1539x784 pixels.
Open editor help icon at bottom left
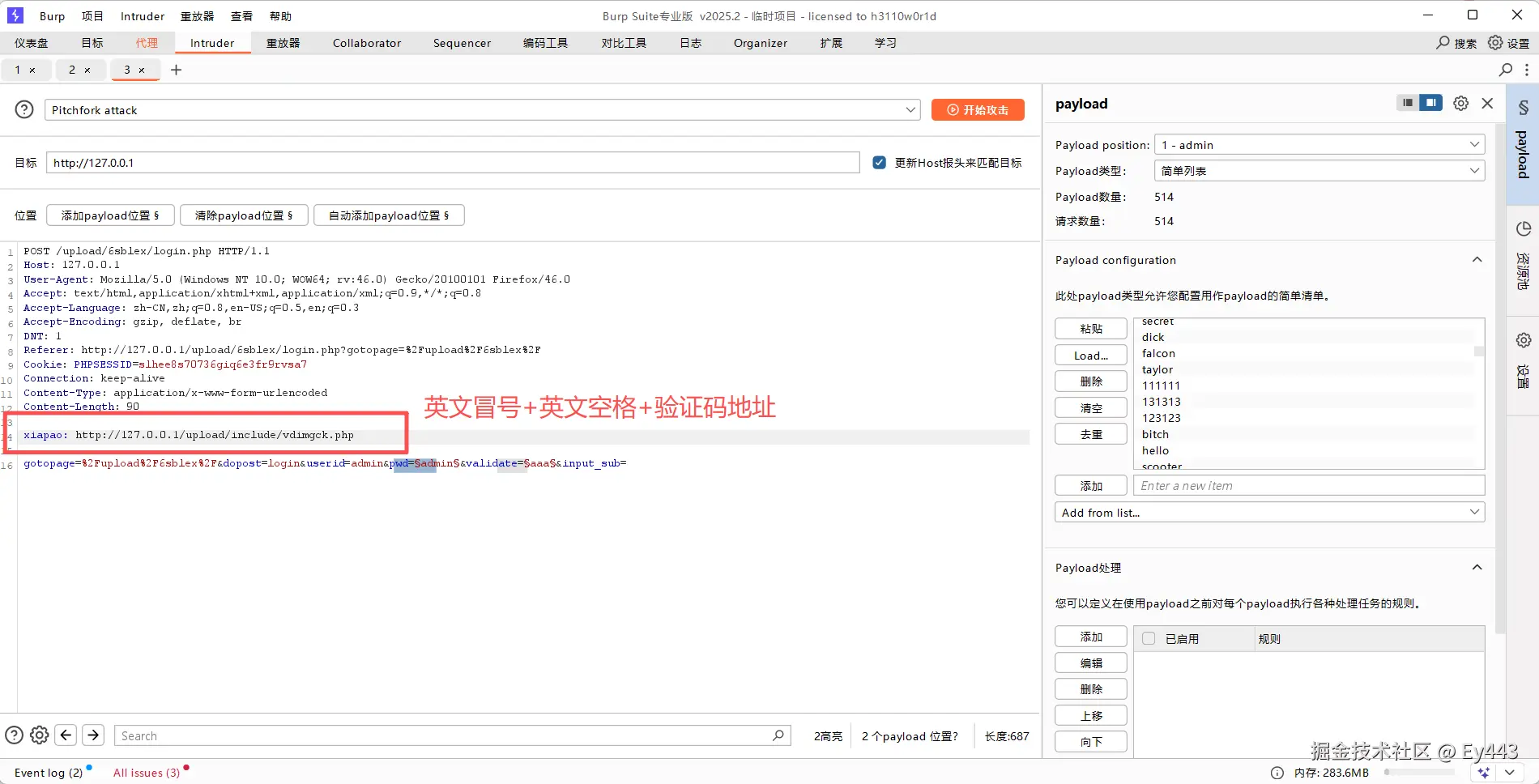pos(14,735)
